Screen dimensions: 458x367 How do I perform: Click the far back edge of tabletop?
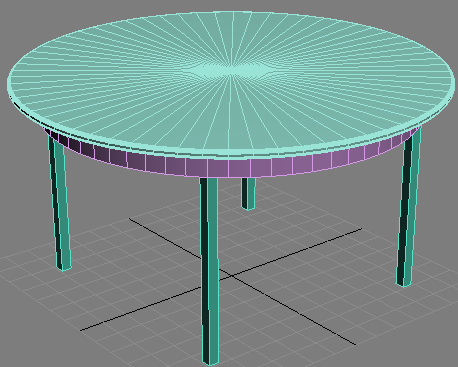coord(230,12)
